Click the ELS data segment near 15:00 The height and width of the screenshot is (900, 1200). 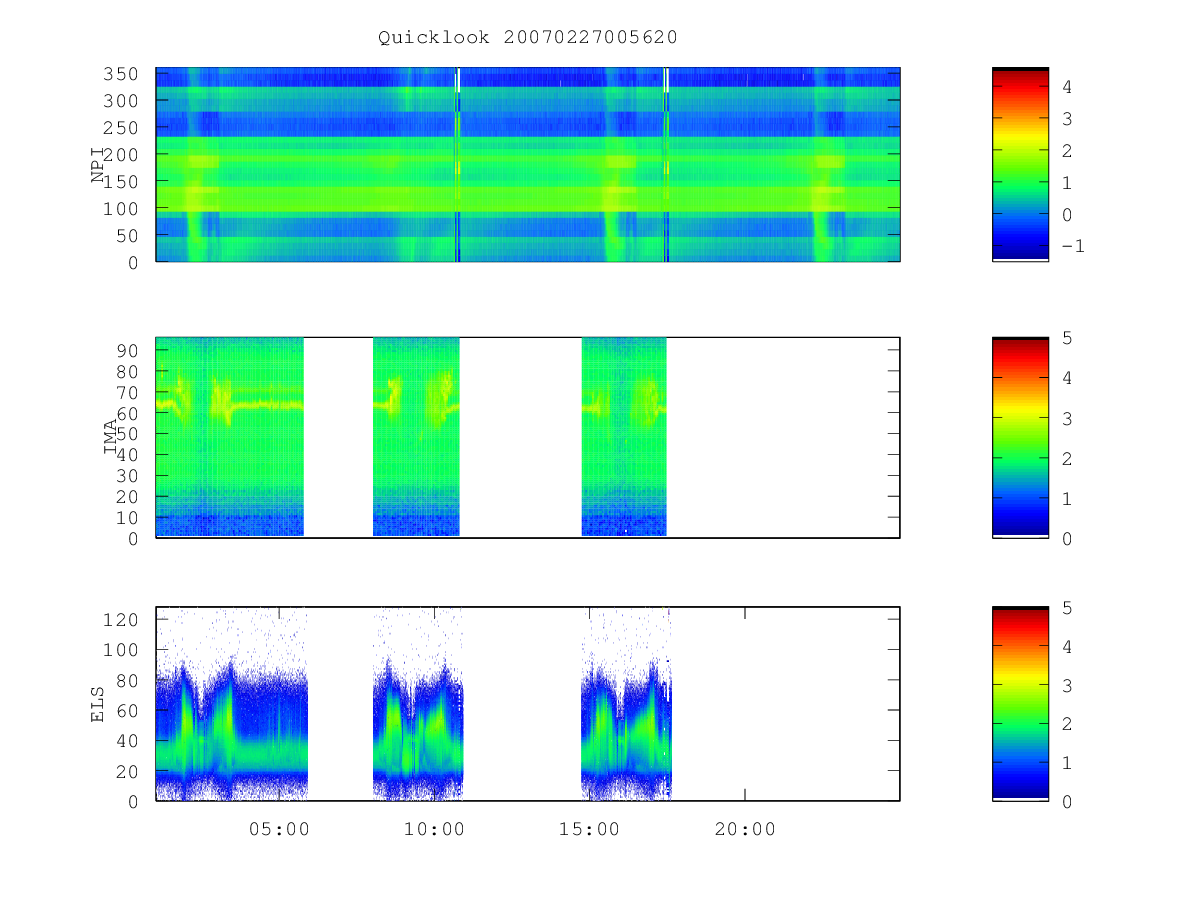coord(626,703)
